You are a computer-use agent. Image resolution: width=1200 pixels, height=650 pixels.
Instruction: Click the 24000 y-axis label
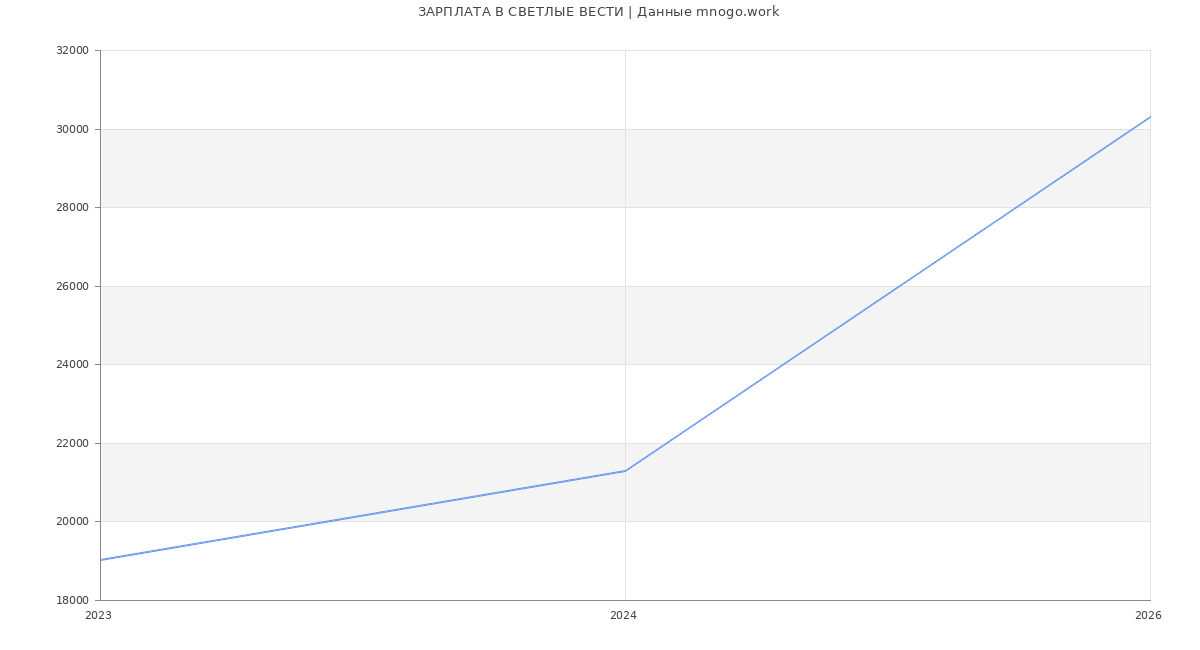pos(72,364)
